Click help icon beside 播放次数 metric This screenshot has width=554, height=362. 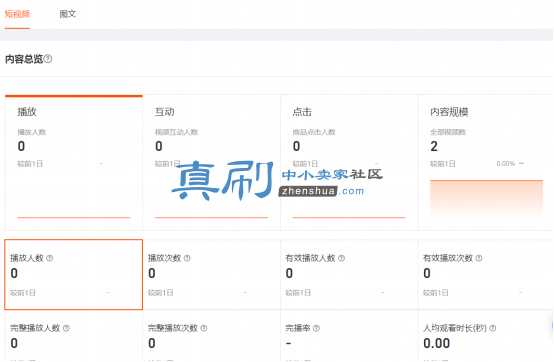coord(187,258)
